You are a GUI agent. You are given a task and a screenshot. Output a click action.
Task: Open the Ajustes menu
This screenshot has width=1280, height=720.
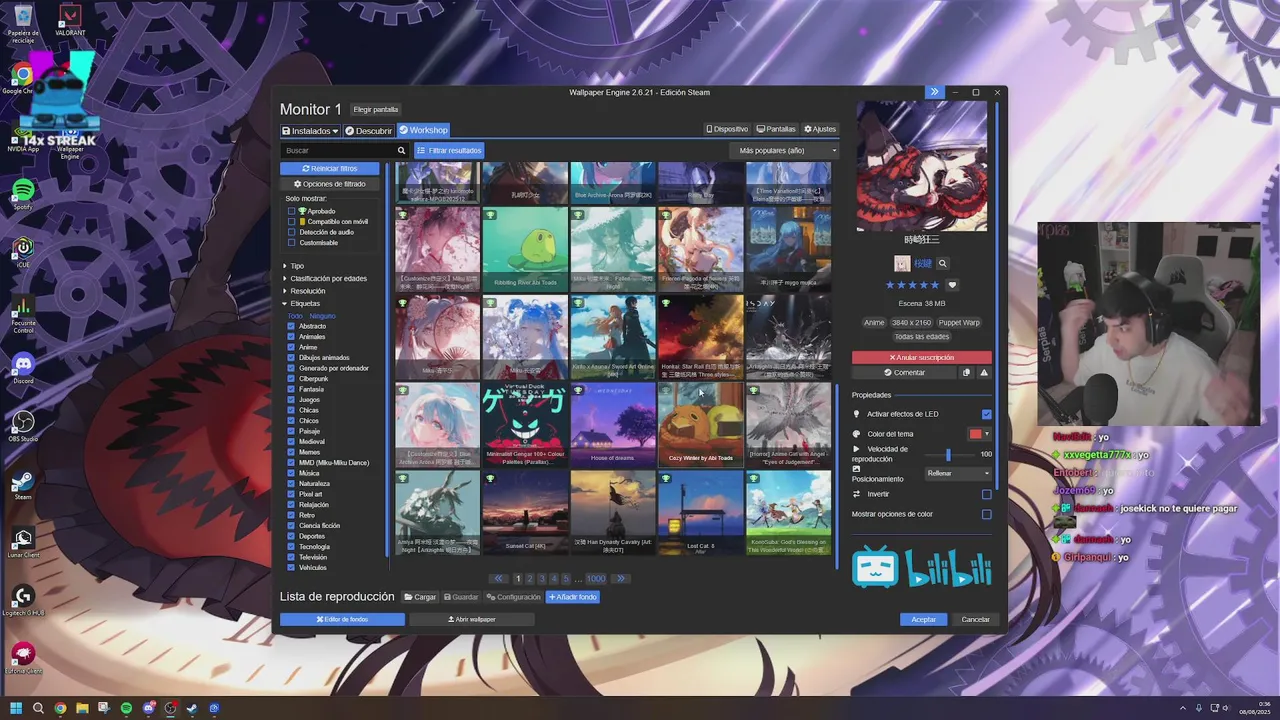point(820,129)
